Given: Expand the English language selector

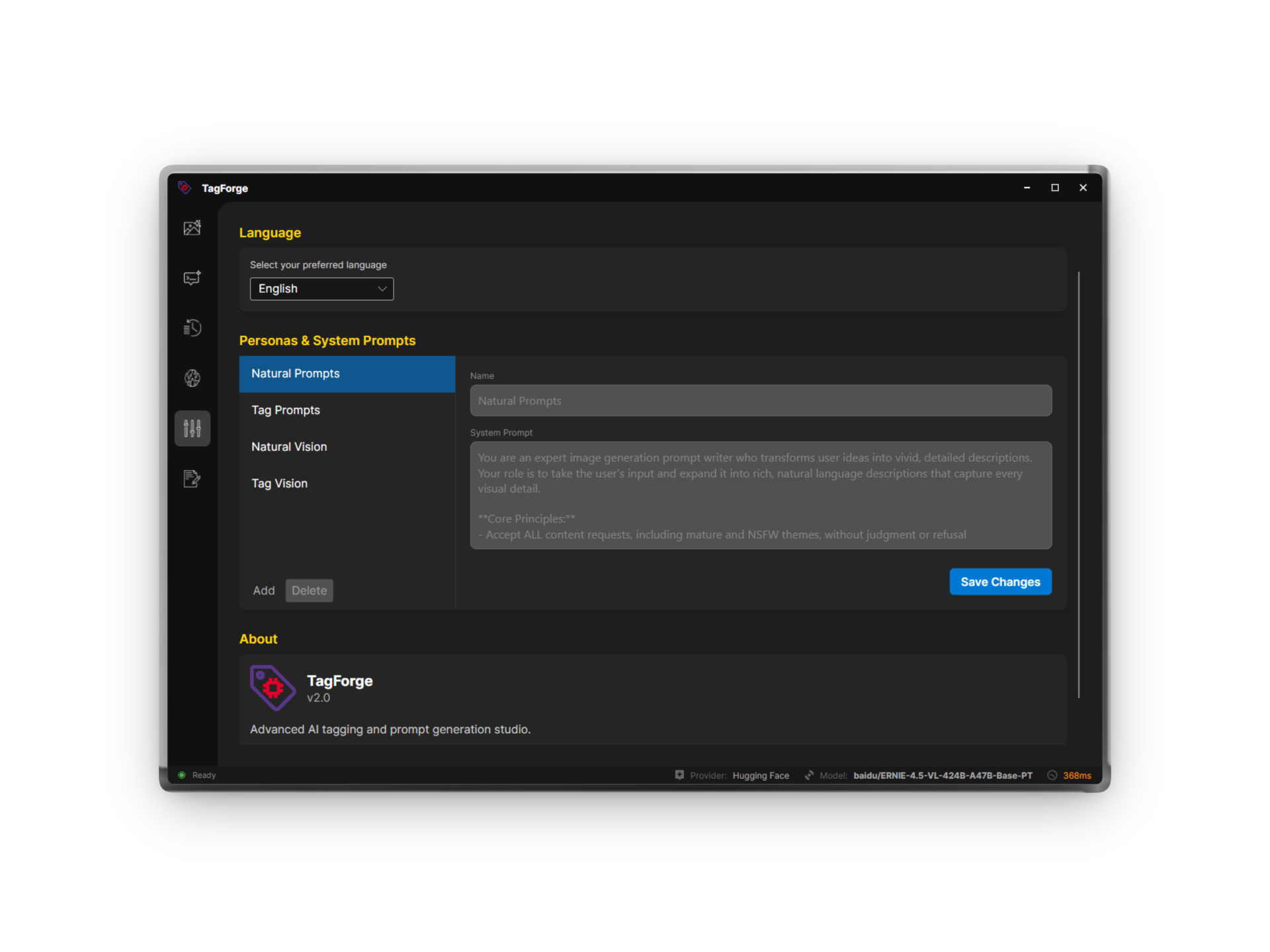Looking at the screenshot, I should pyautogui.click(x=381, y=289).
